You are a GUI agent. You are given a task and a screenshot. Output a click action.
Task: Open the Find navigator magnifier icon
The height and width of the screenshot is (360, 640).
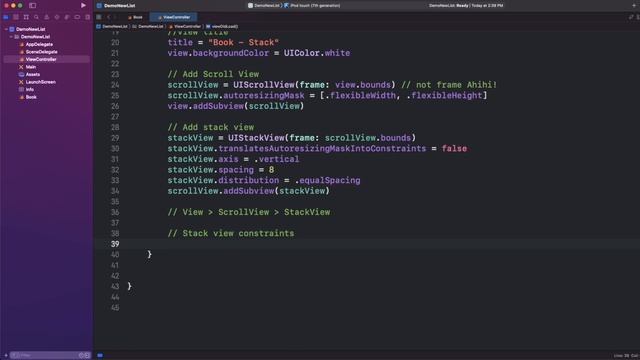coord(36,17)
